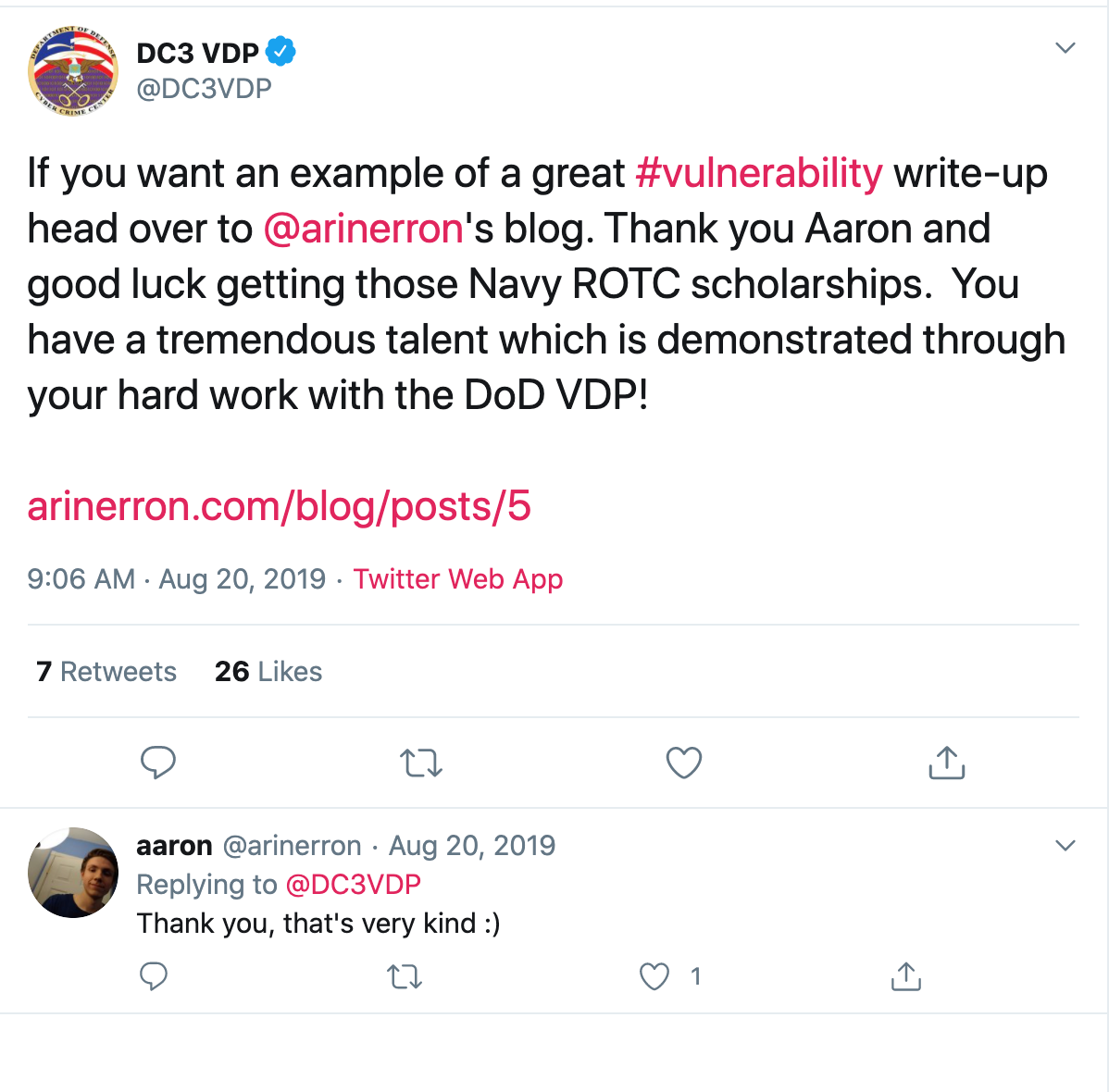Expand options menu on aaron's reply
1109x1092 pixels.
click(x=1065, y=845)
